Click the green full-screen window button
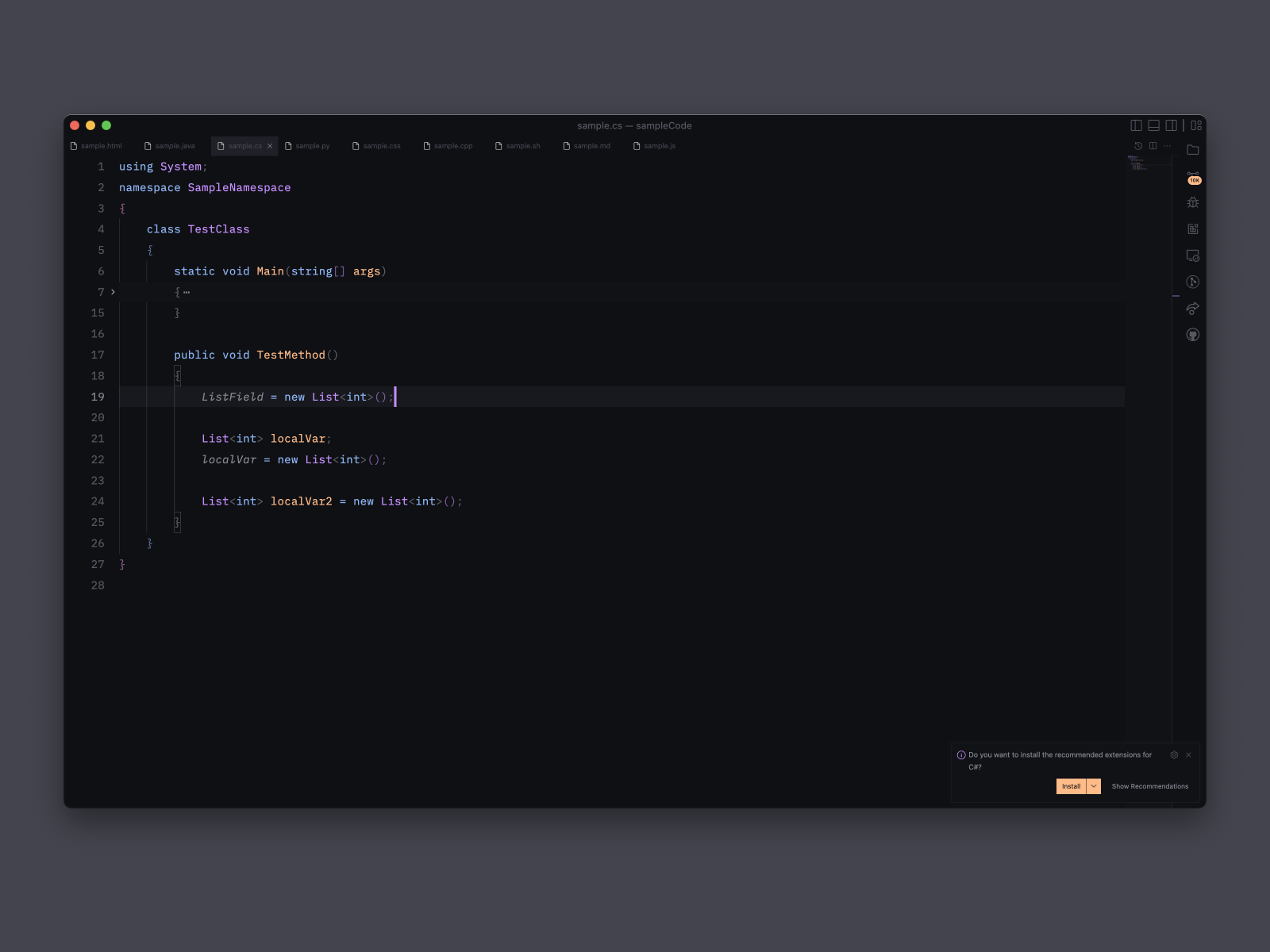This screenshot has height=952, width=1270. pos(106,125)
